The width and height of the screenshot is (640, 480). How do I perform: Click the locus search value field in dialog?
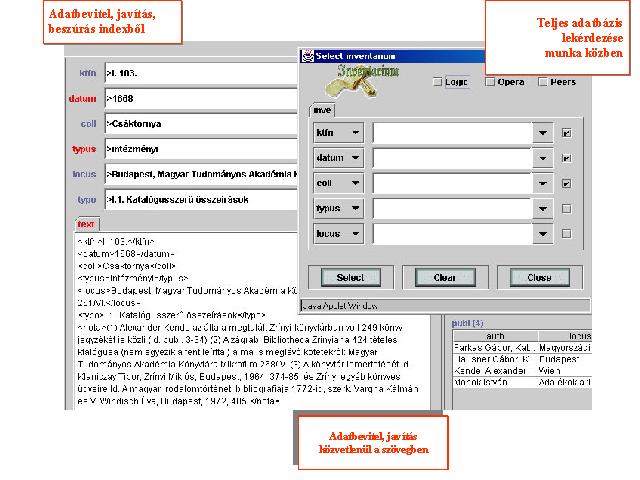coord(452,234)
